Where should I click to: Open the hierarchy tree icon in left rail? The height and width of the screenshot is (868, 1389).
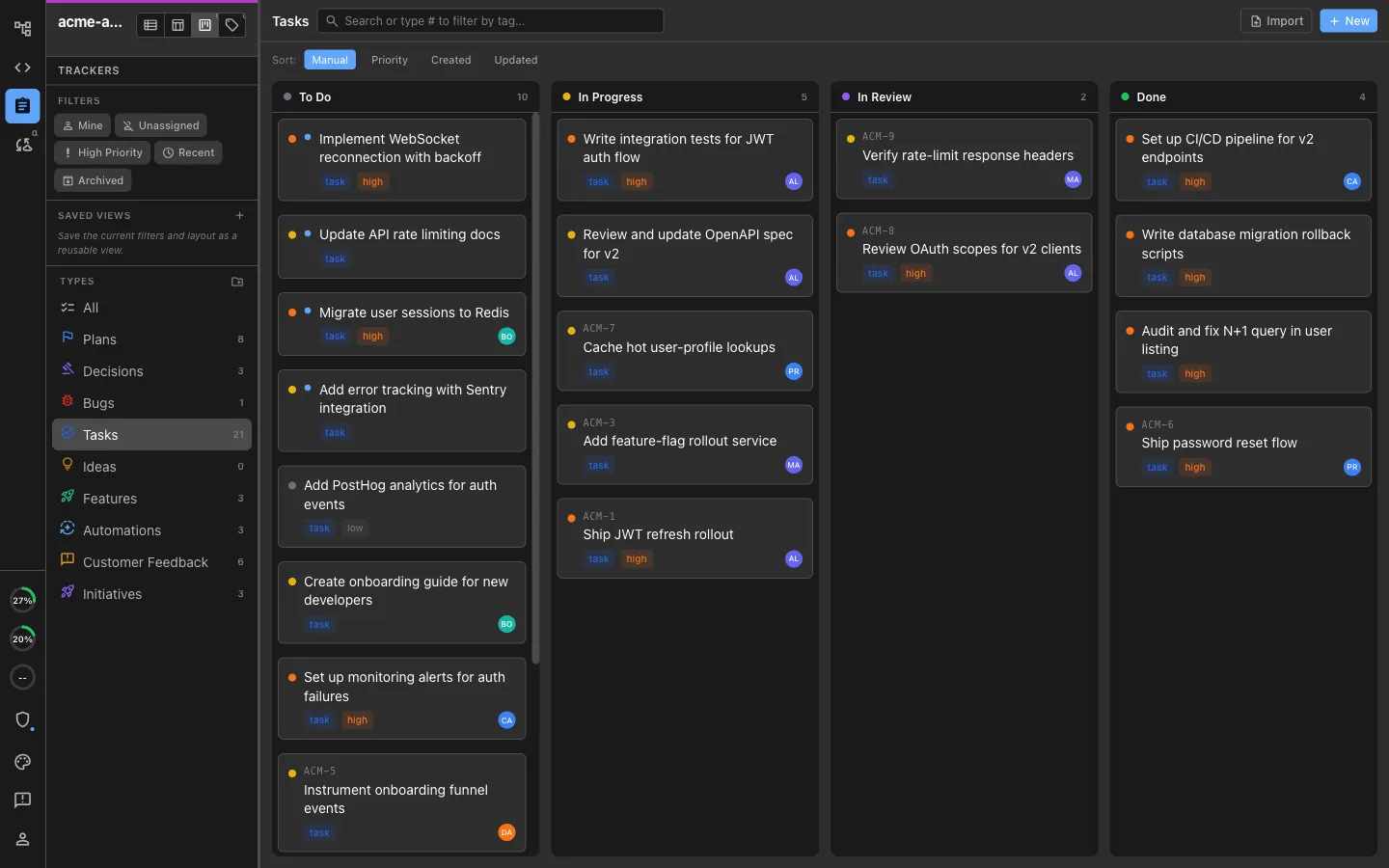(x=22, y=29)
